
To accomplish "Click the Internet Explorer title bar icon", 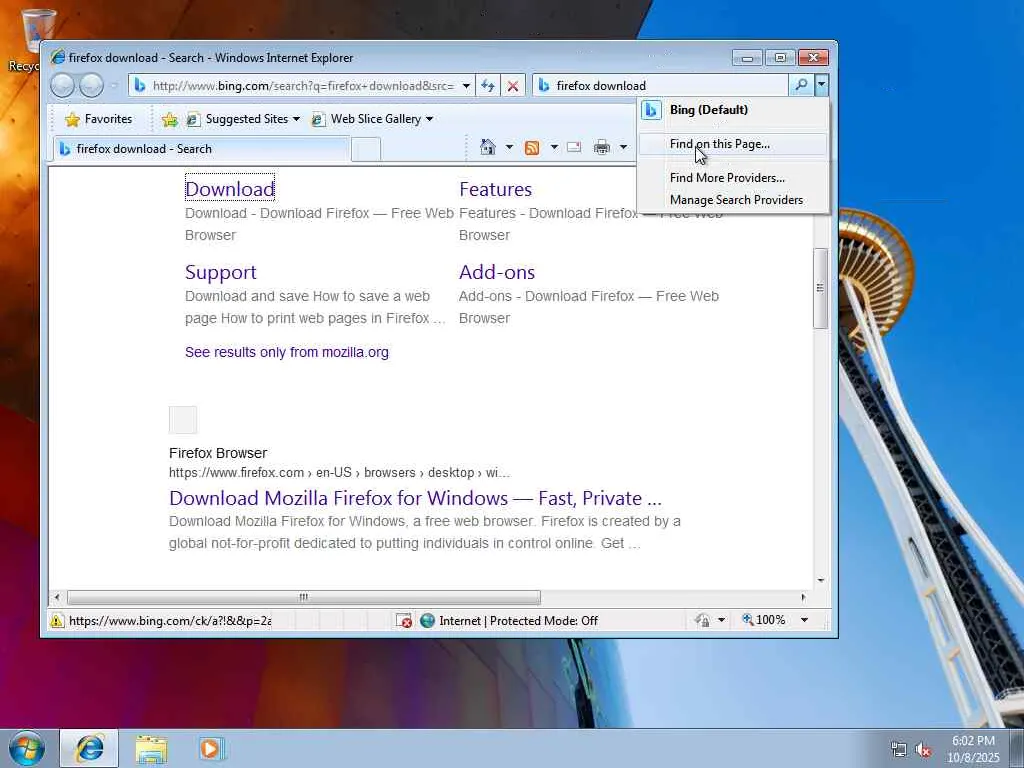I will [x=58, y=57].
